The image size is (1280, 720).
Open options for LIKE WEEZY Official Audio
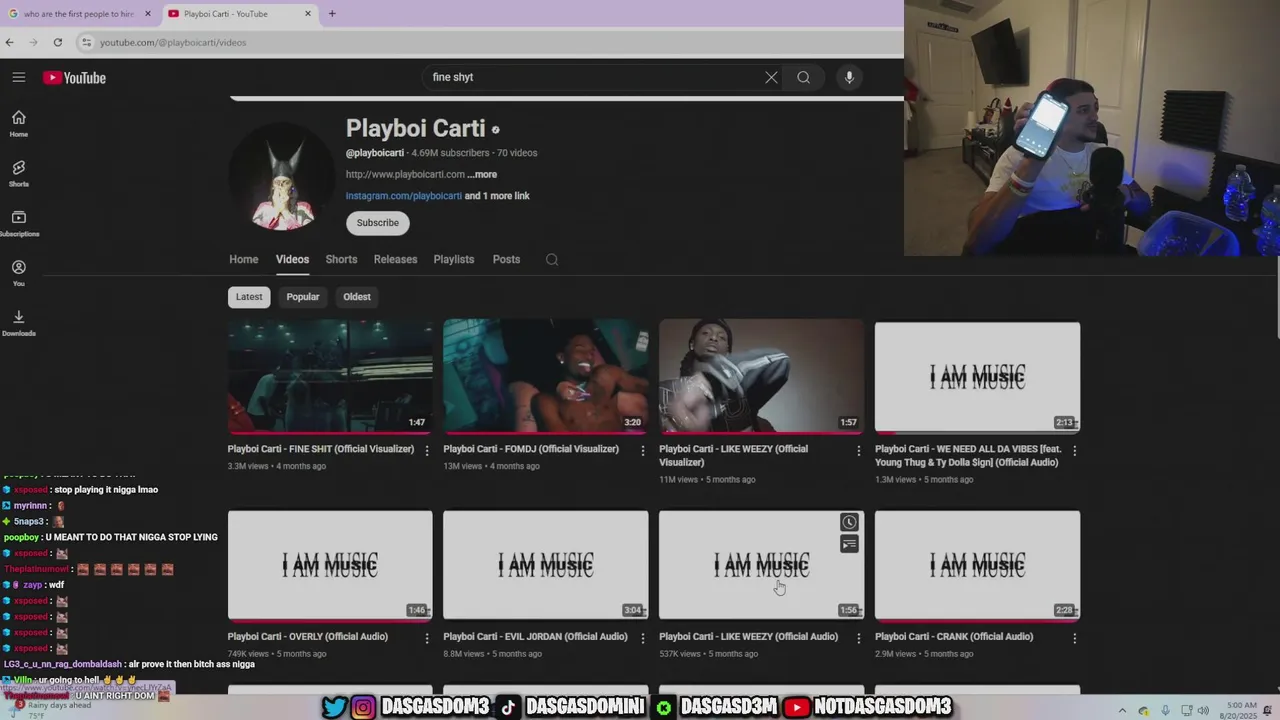tap(858, 638)
